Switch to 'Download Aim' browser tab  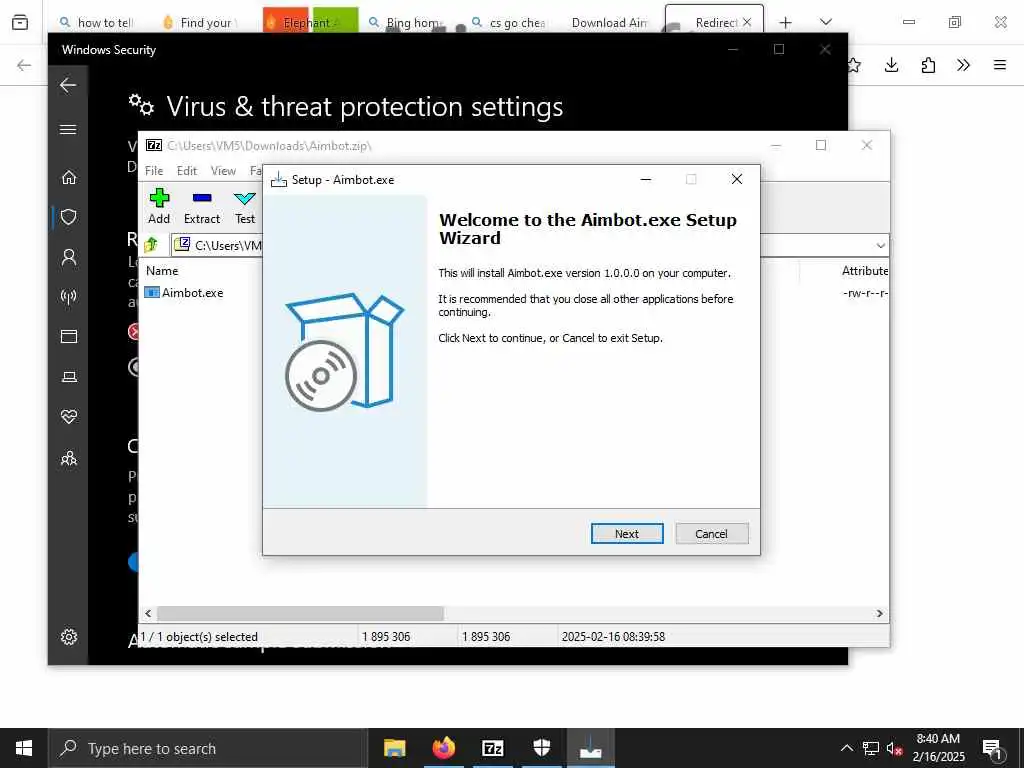(609, 22)
